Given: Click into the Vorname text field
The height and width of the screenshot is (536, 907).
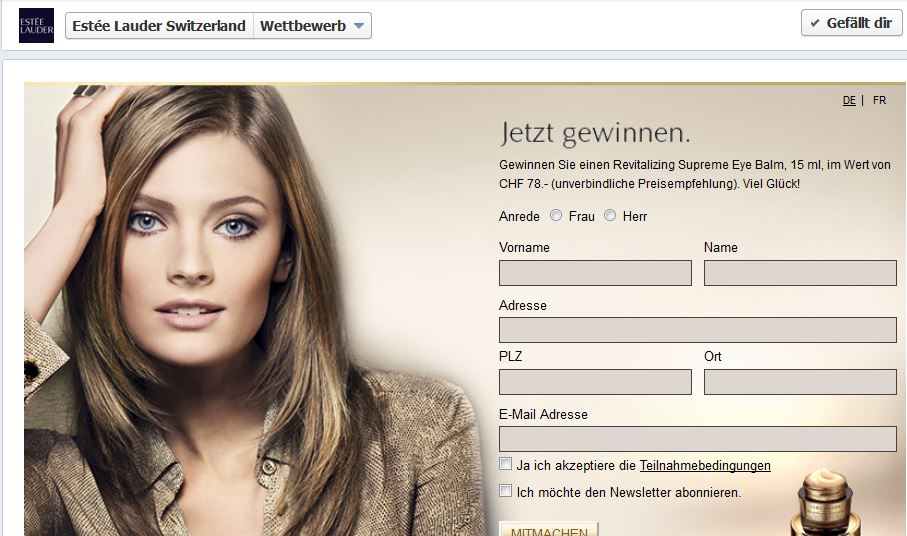Looking at the screenshot, I should (595, 273).
